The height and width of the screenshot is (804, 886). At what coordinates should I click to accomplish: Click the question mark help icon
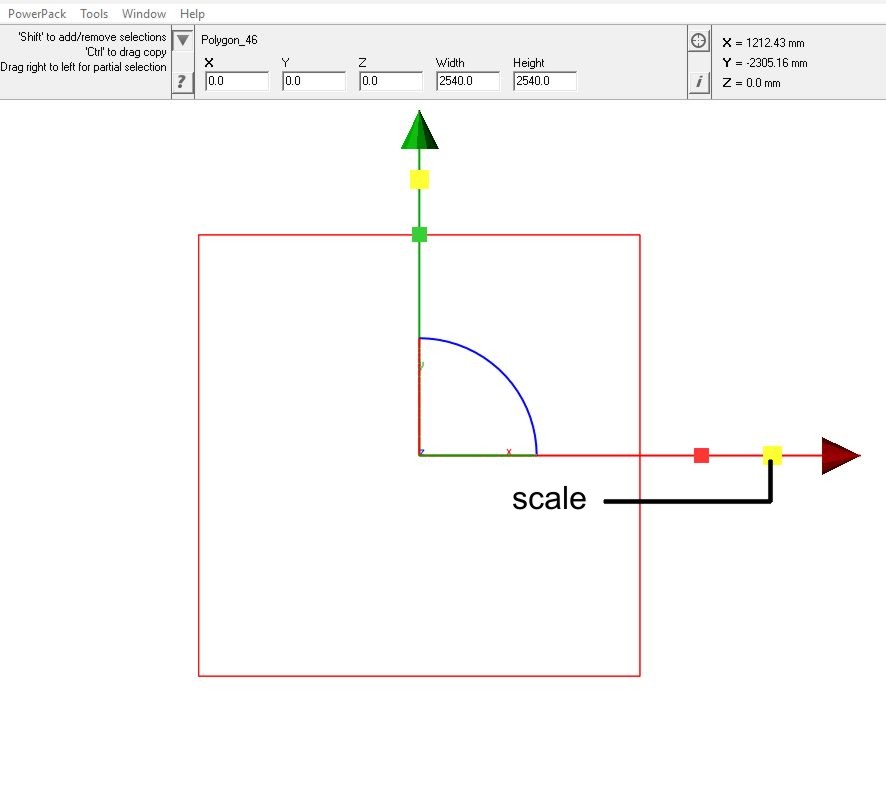coord(182,82)
